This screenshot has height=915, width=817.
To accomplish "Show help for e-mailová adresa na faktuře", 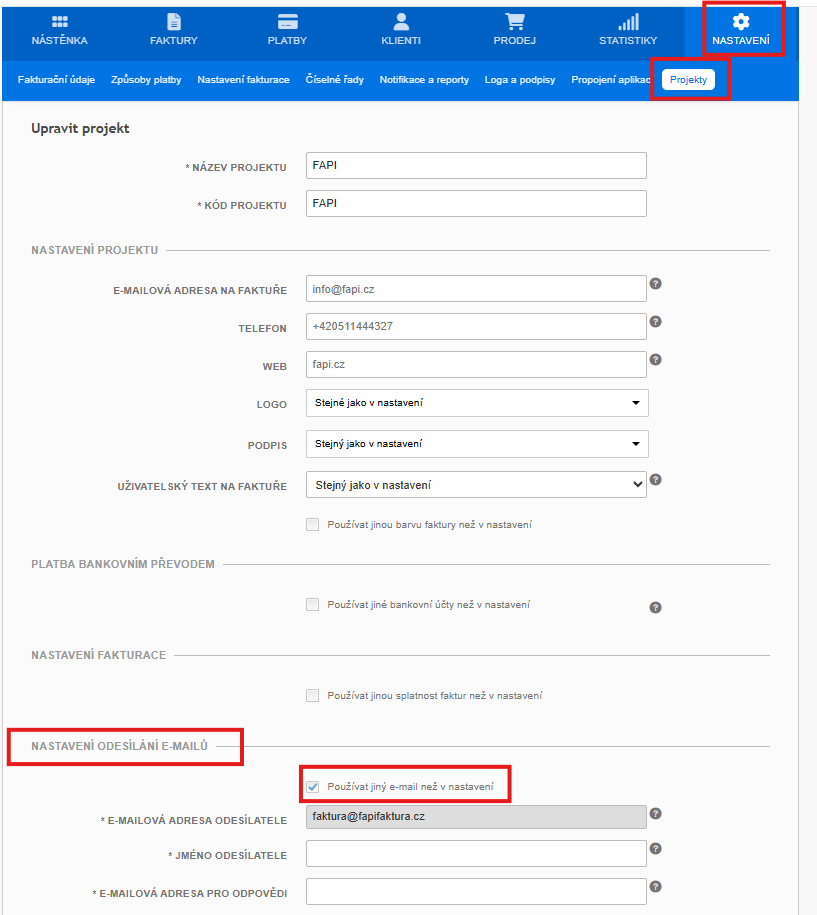I will pyautogui.click(x=655, y=284).
